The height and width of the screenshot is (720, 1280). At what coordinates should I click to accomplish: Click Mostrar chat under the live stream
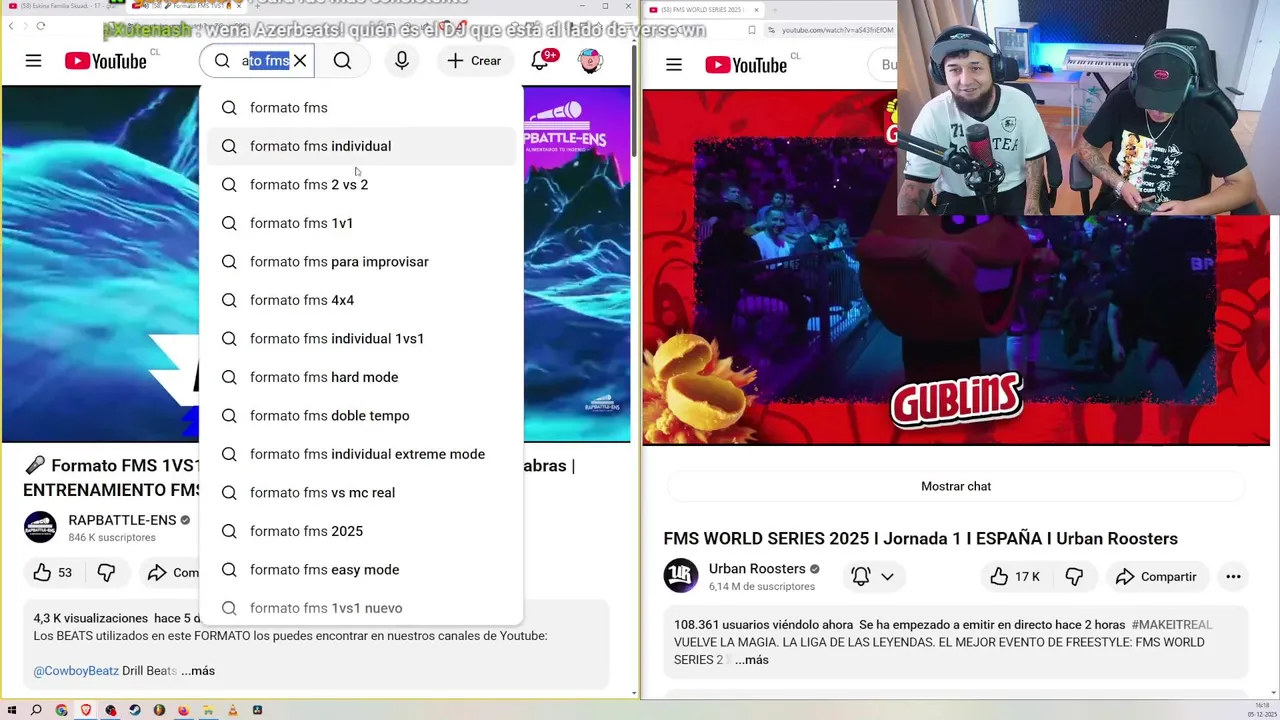[956, 486]
